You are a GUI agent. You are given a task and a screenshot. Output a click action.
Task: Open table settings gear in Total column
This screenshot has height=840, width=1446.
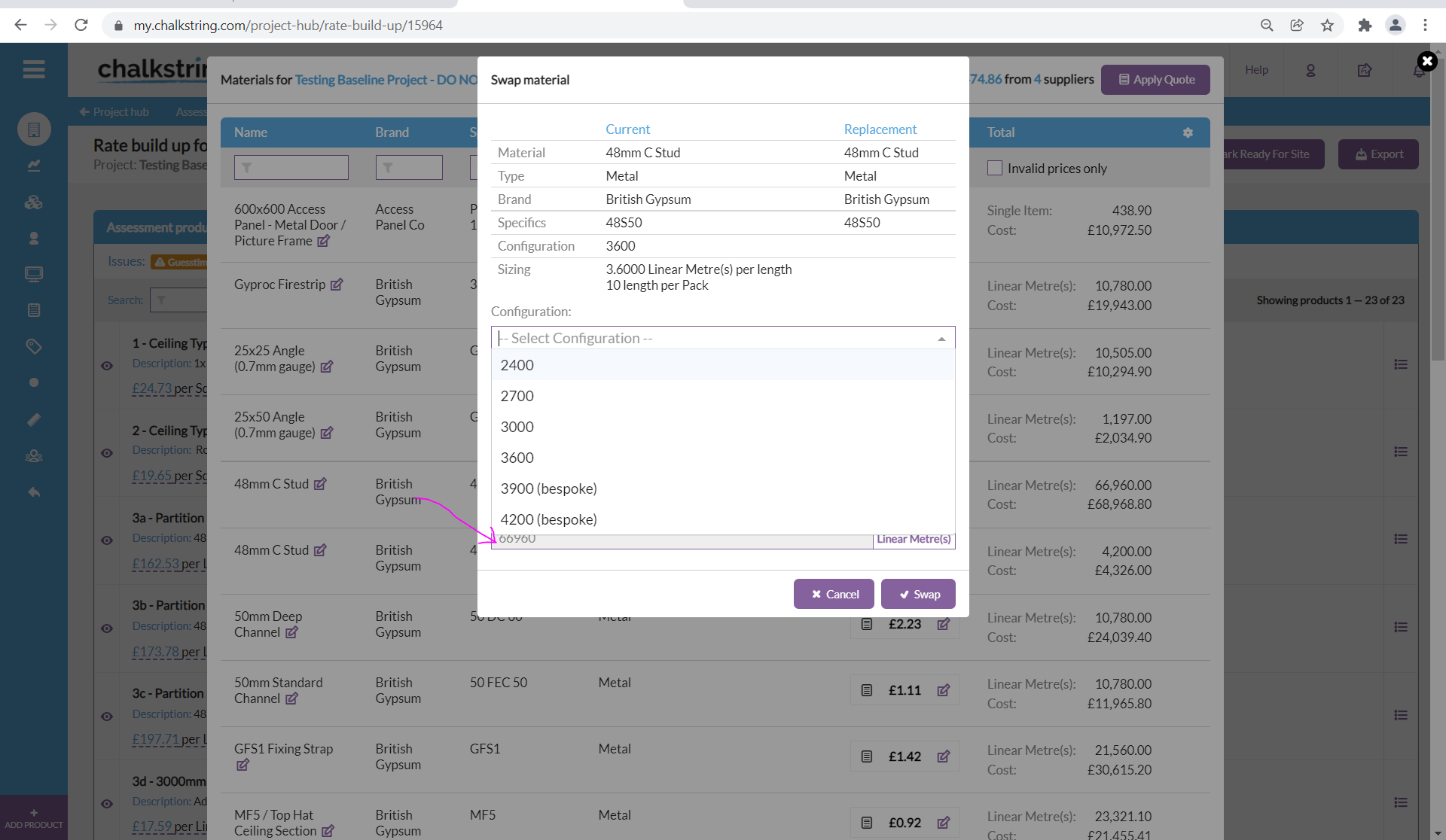coord(1188,132)
